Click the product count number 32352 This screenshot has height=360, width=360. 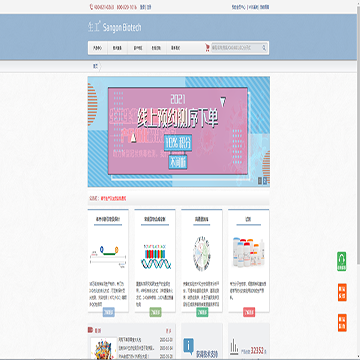click(257, 351)
